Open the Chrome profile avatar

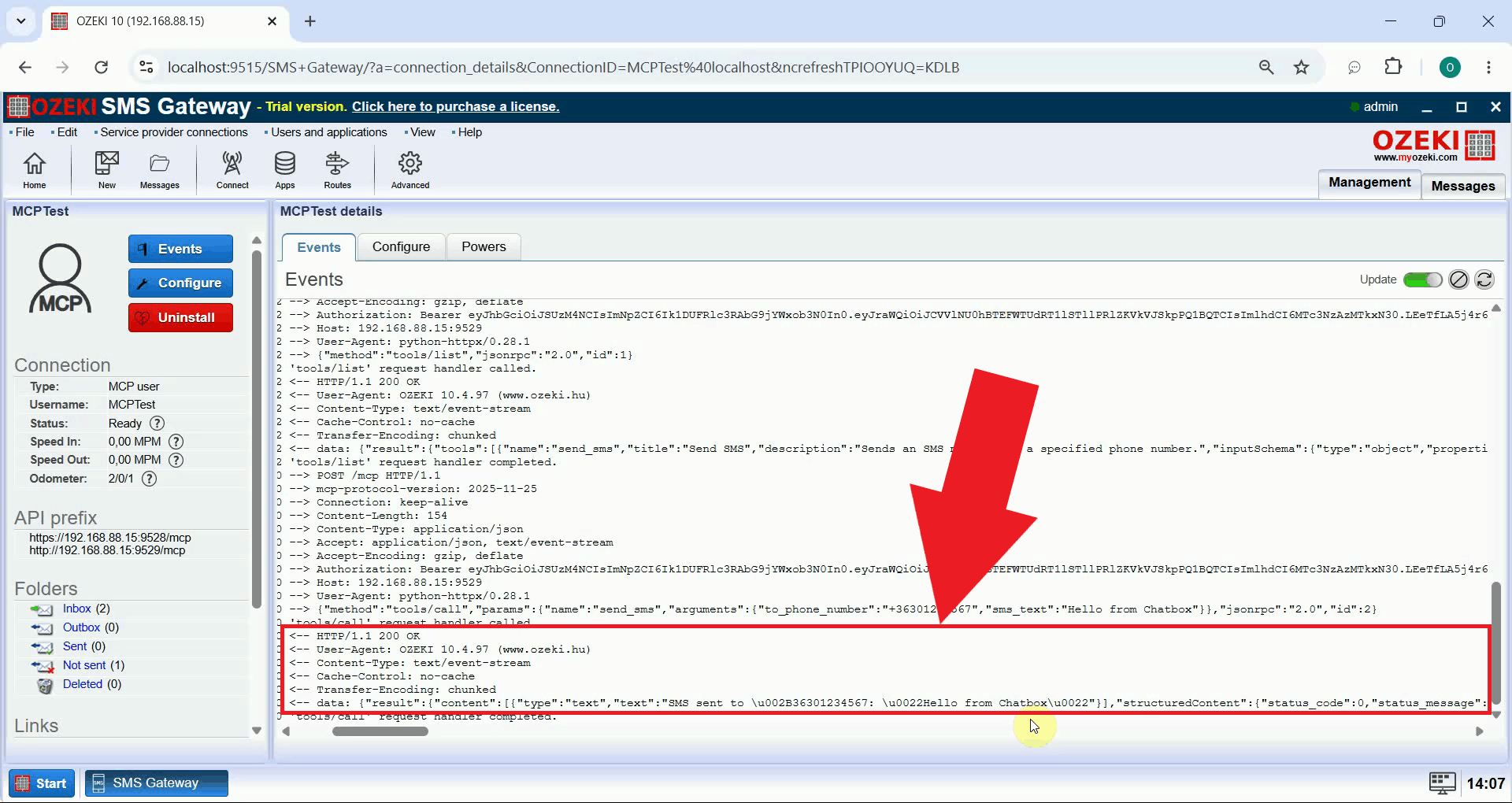tap(1450, 68)
